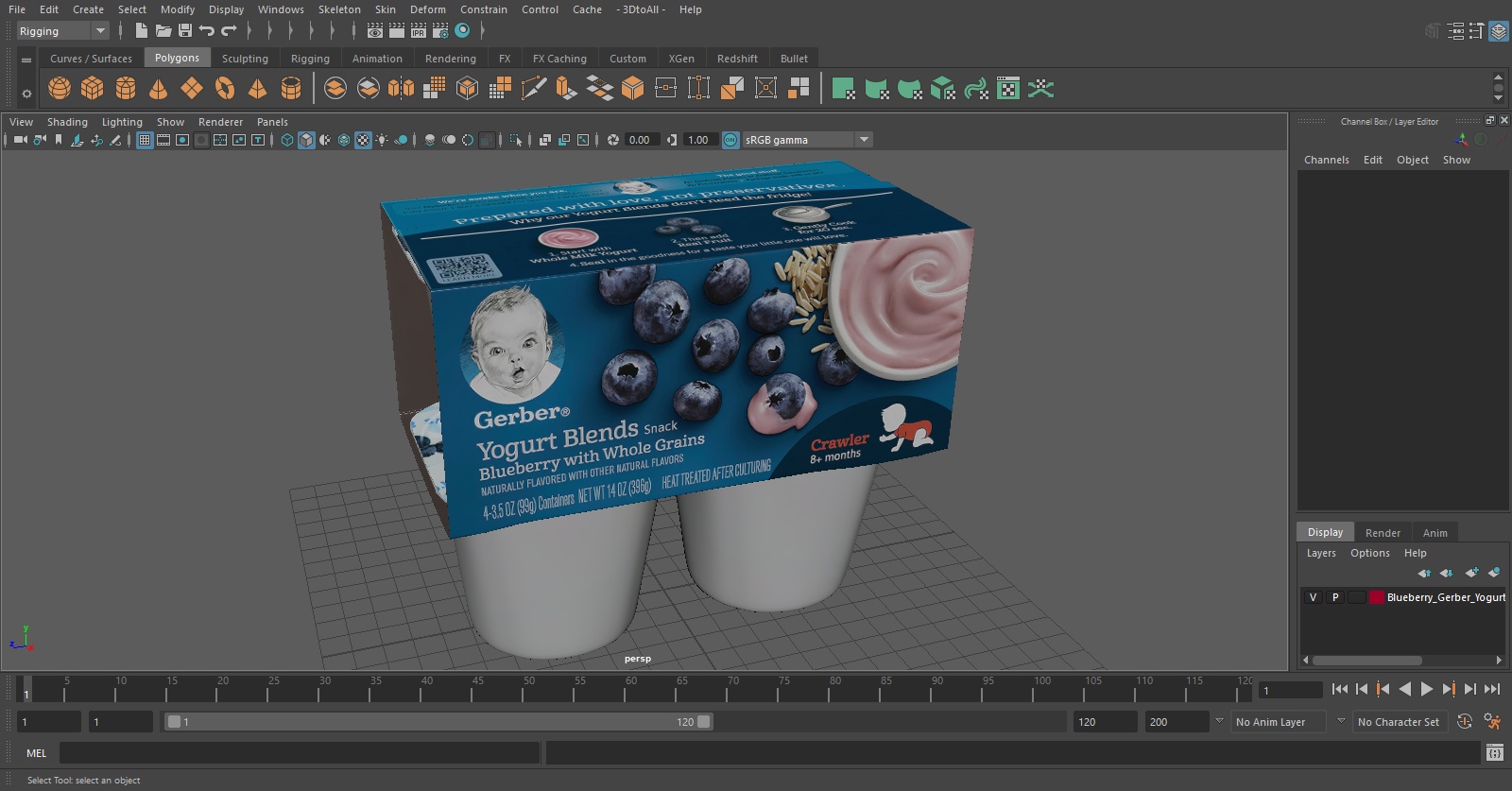Click the select camera icon in viewport

tap(21, 140)
